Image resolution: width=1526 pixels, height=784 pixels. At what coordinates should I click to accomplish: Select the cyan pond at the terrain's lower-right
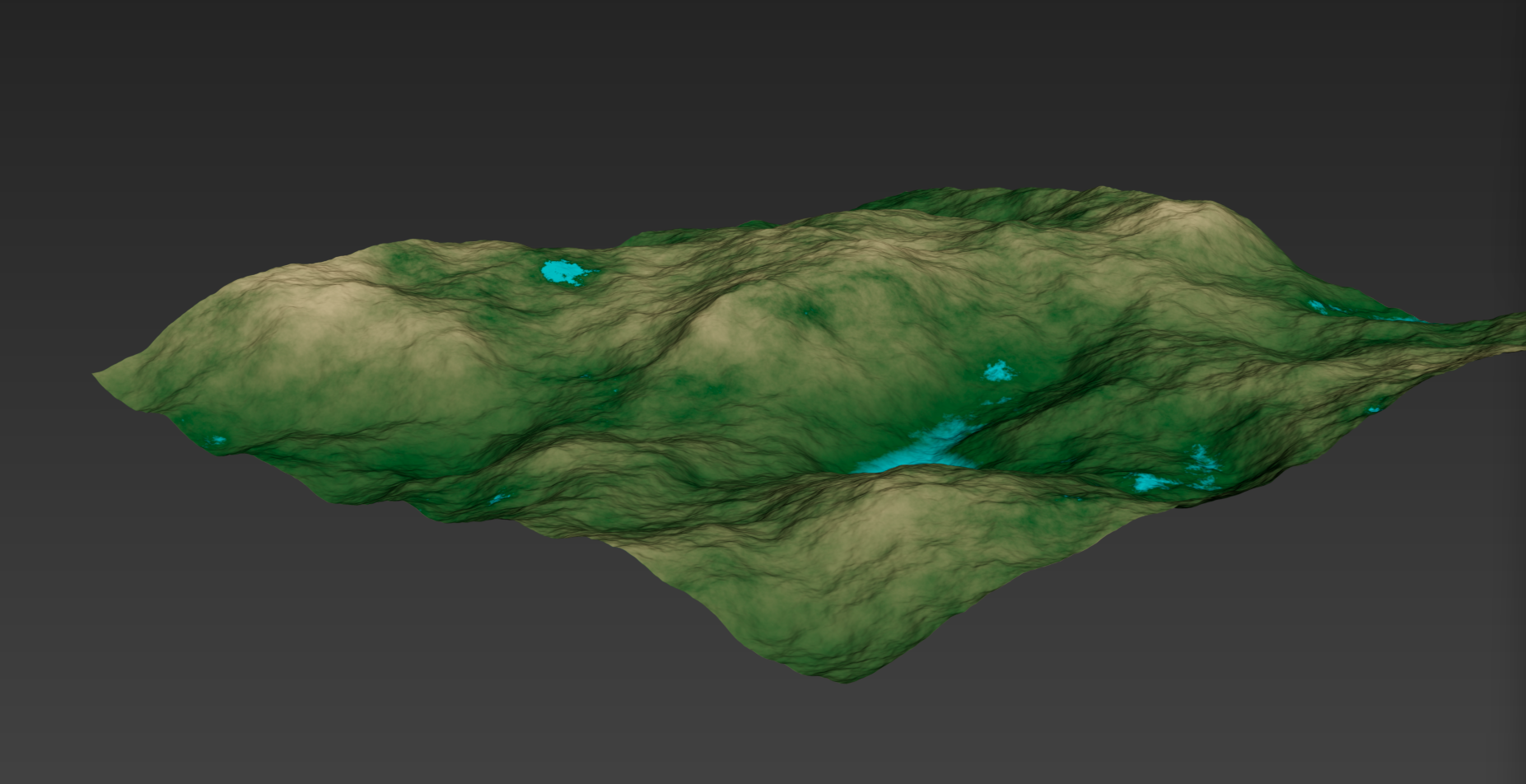point(1147,482)
